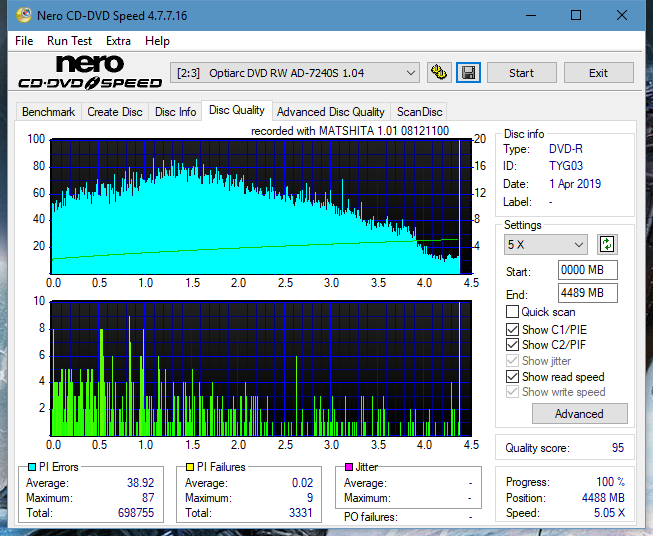
Task: Click the Advanced settings button
Action: 579,414
